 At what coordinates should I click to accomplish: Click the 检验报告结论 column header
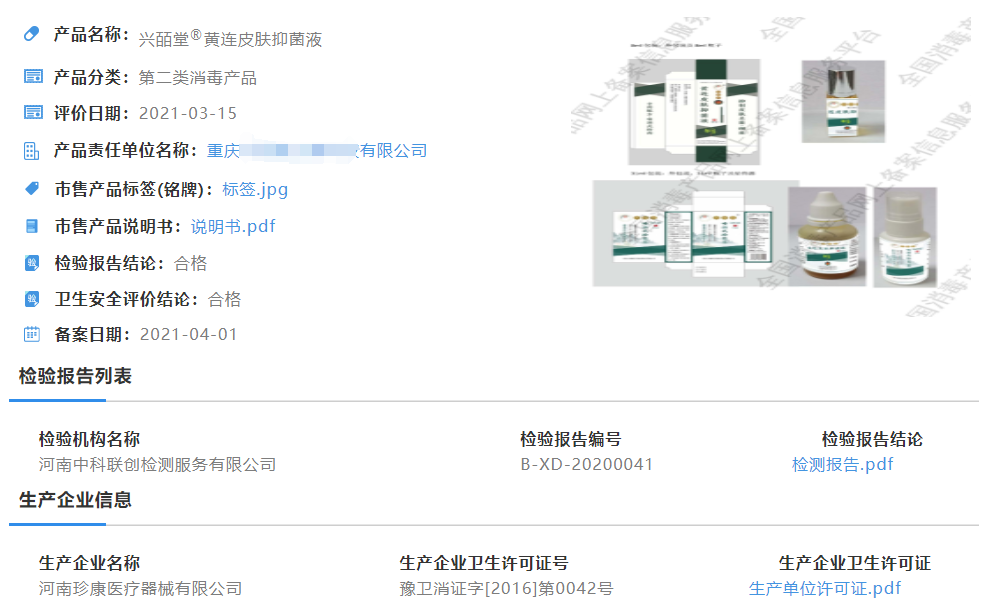point(872,439)
